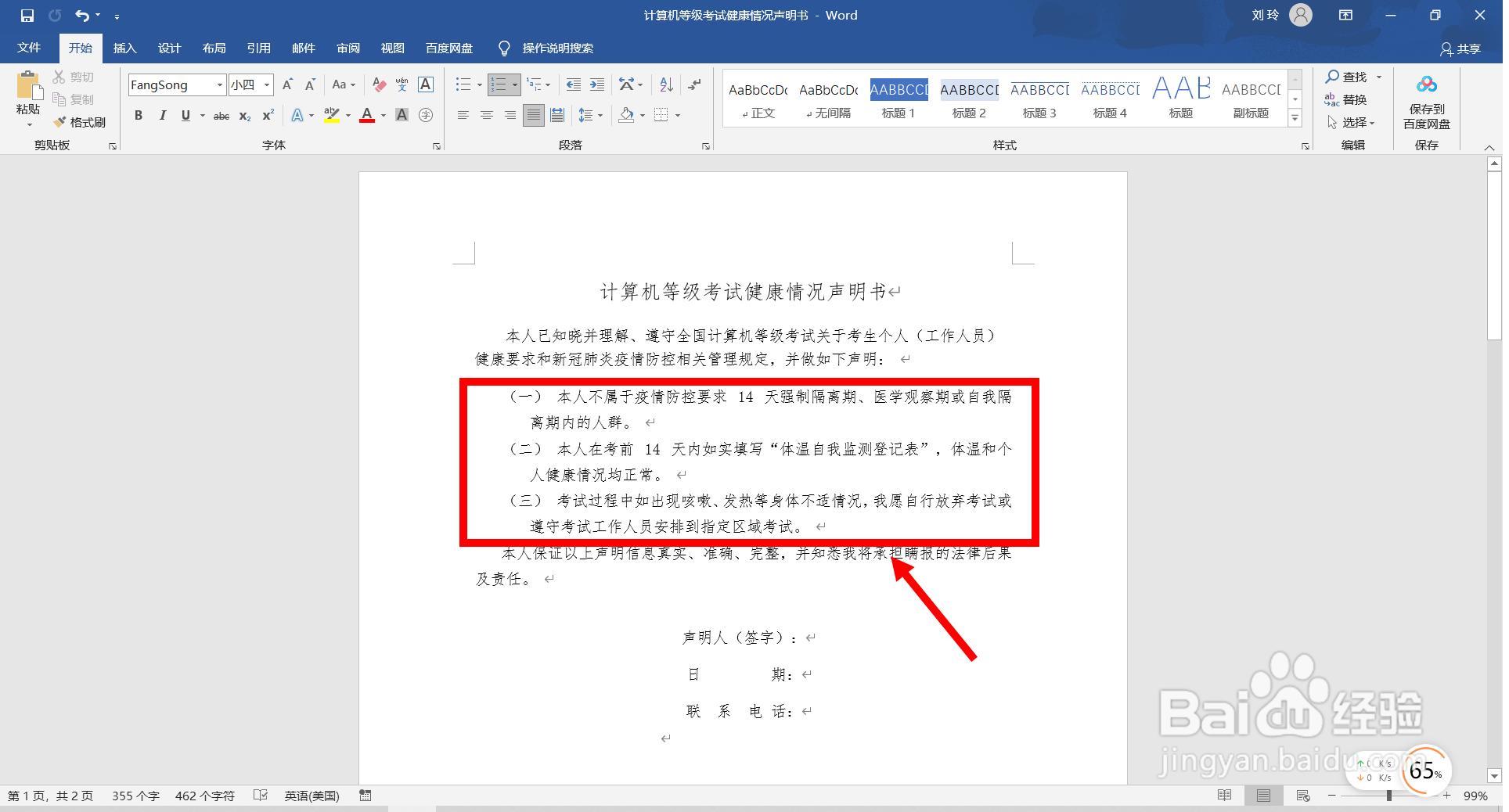Click the Format Painter (格式刷) button
This screenshot has height=812, width=1509.
click(80, 122)
